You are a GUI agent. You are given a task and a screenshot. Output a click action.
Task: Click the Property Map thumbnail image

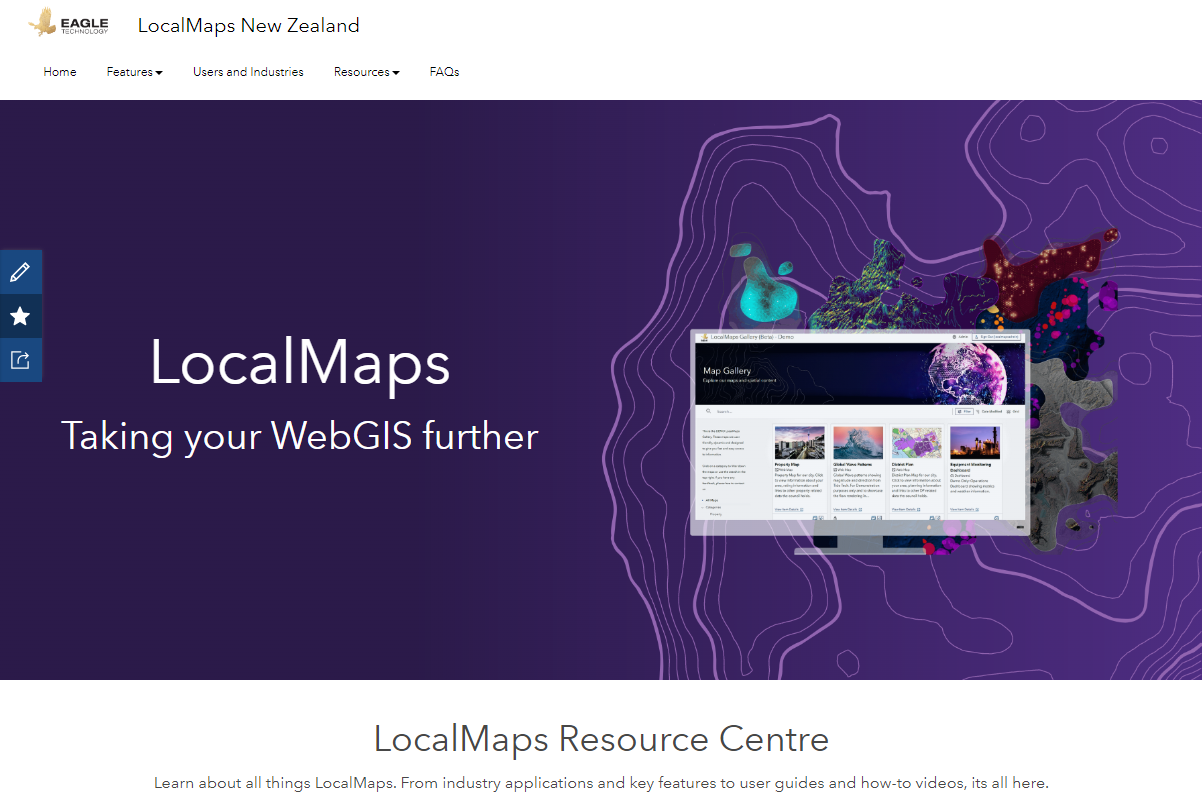pos(801,443)
